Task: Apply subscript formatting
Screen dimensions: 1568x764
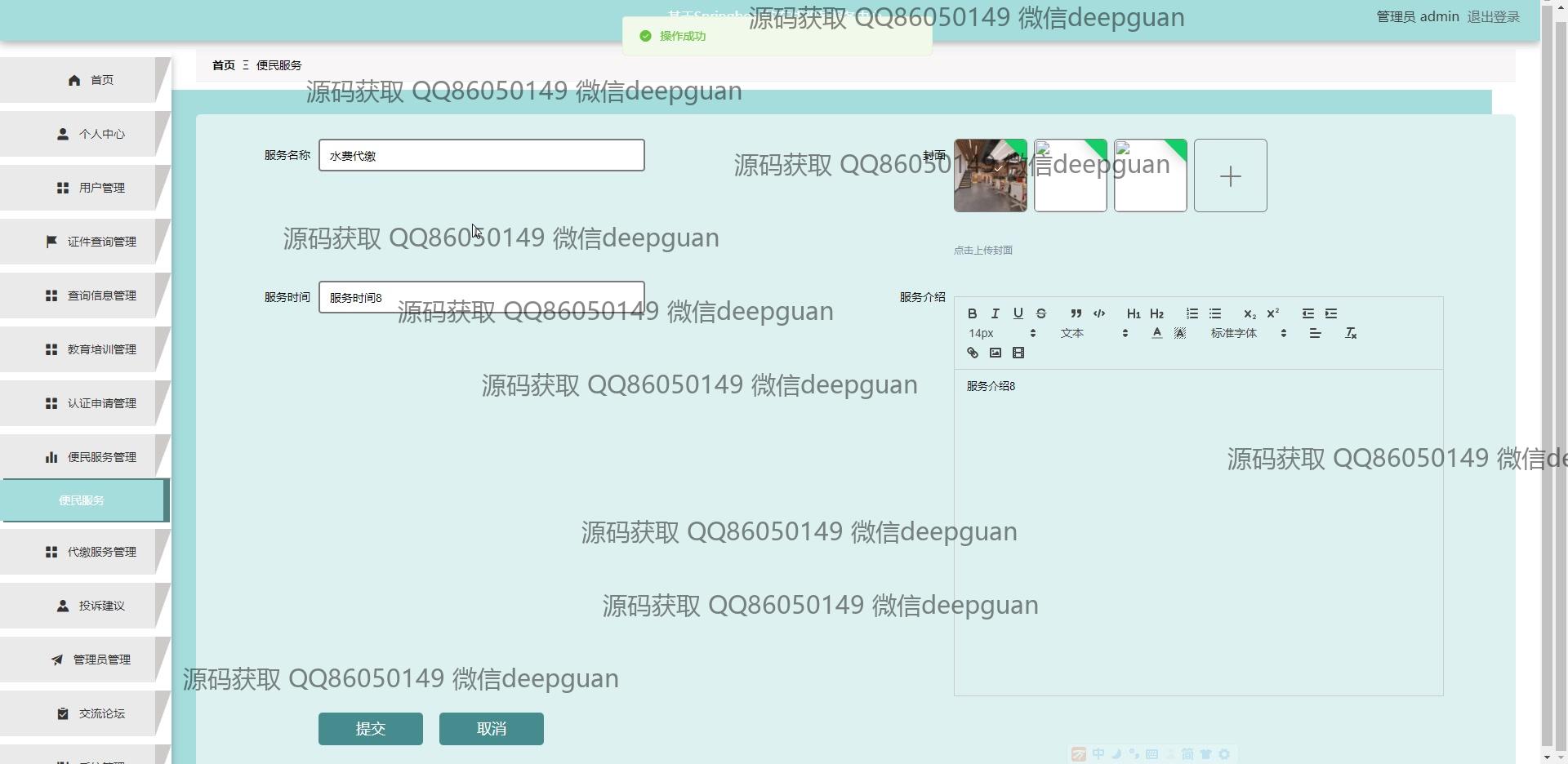Action: [1249, 313]
